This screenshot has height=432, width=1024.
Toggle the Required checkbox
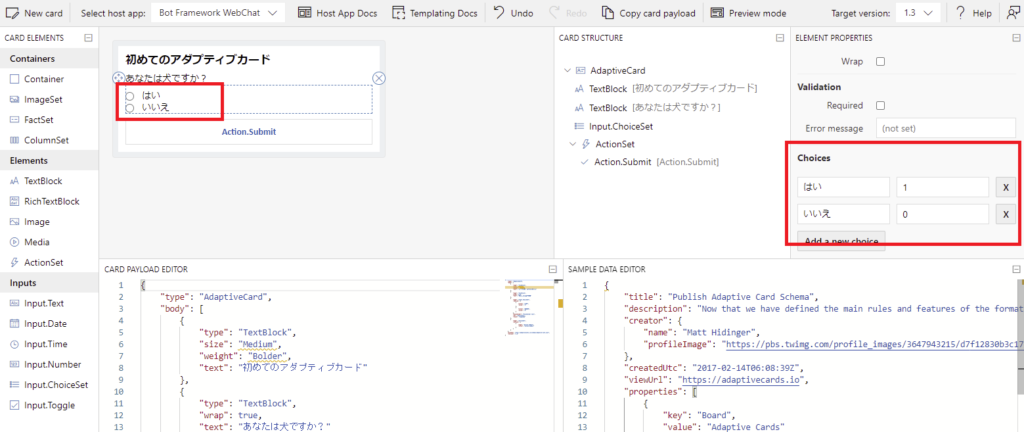[880, 105]
